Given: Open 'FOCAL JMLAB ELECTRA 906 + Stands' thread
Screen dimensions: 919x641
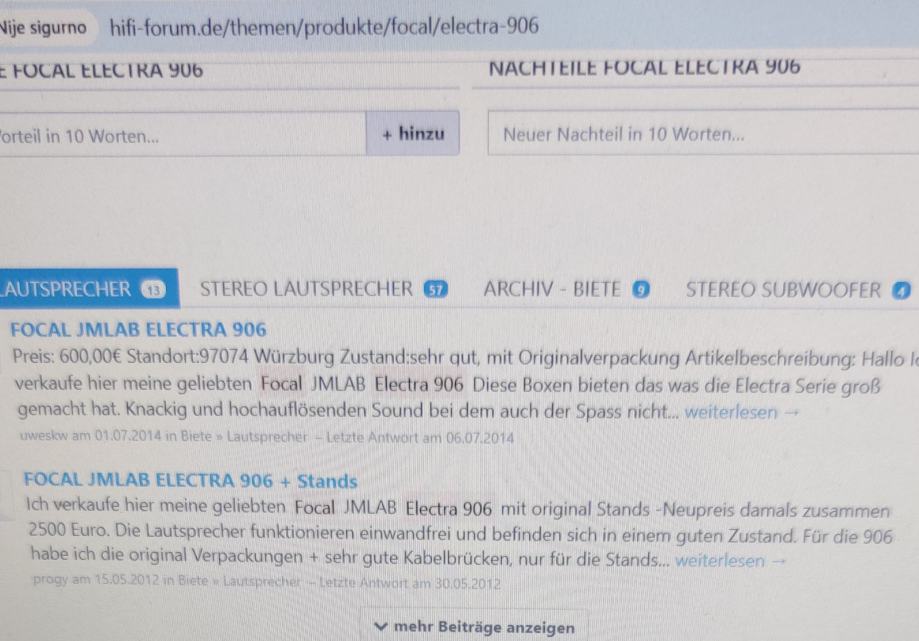Looking at the screenshot, I should tap(190, 480).
